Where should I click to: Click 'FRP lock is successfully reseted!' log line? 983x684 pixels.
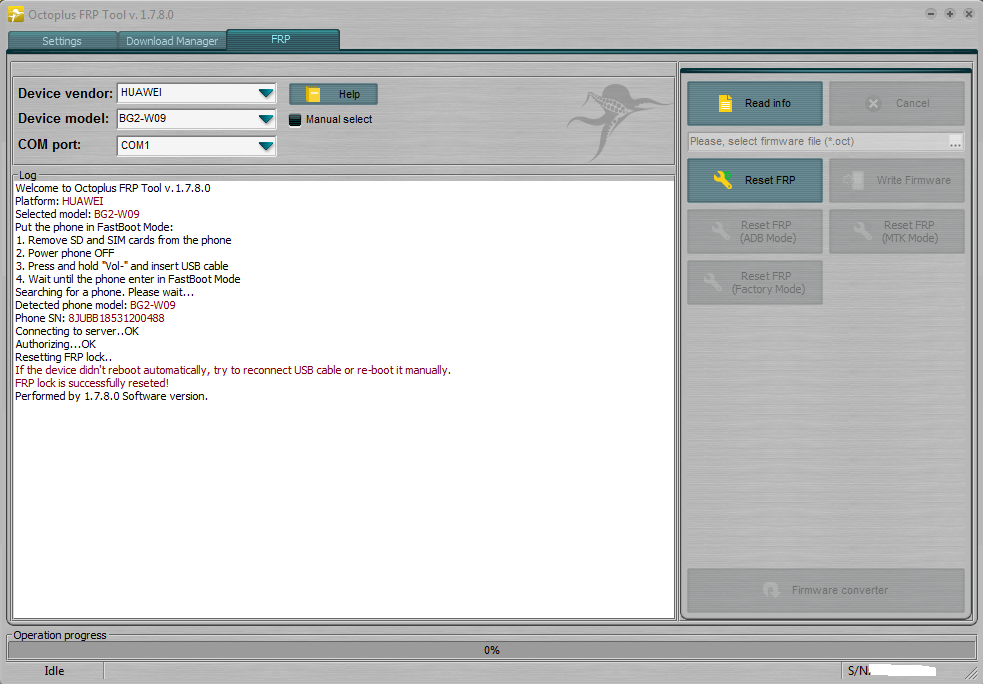click(x=92, y=383)
